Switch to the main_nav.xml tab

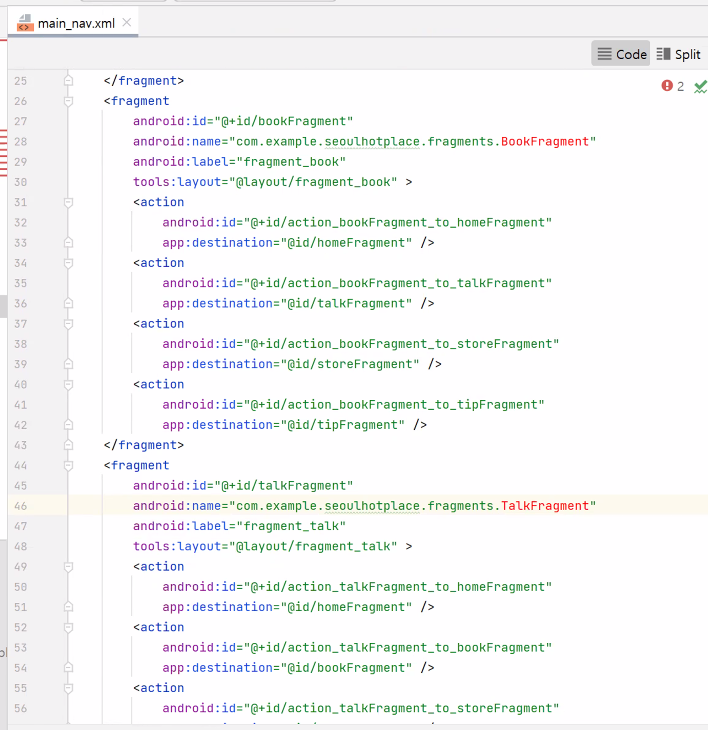(73, 23)
